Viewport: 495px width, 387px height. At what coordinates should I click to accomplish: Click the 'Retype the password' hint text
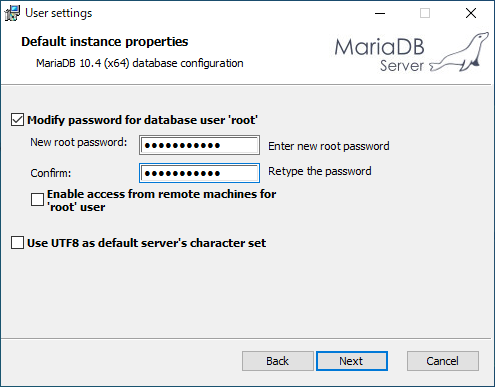point(320,171)
